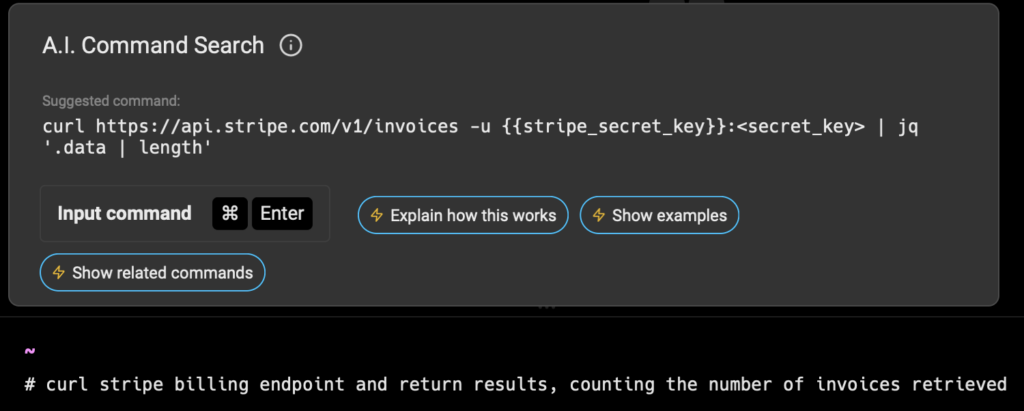Click the Enter key badge

click(x=282, y=214)
